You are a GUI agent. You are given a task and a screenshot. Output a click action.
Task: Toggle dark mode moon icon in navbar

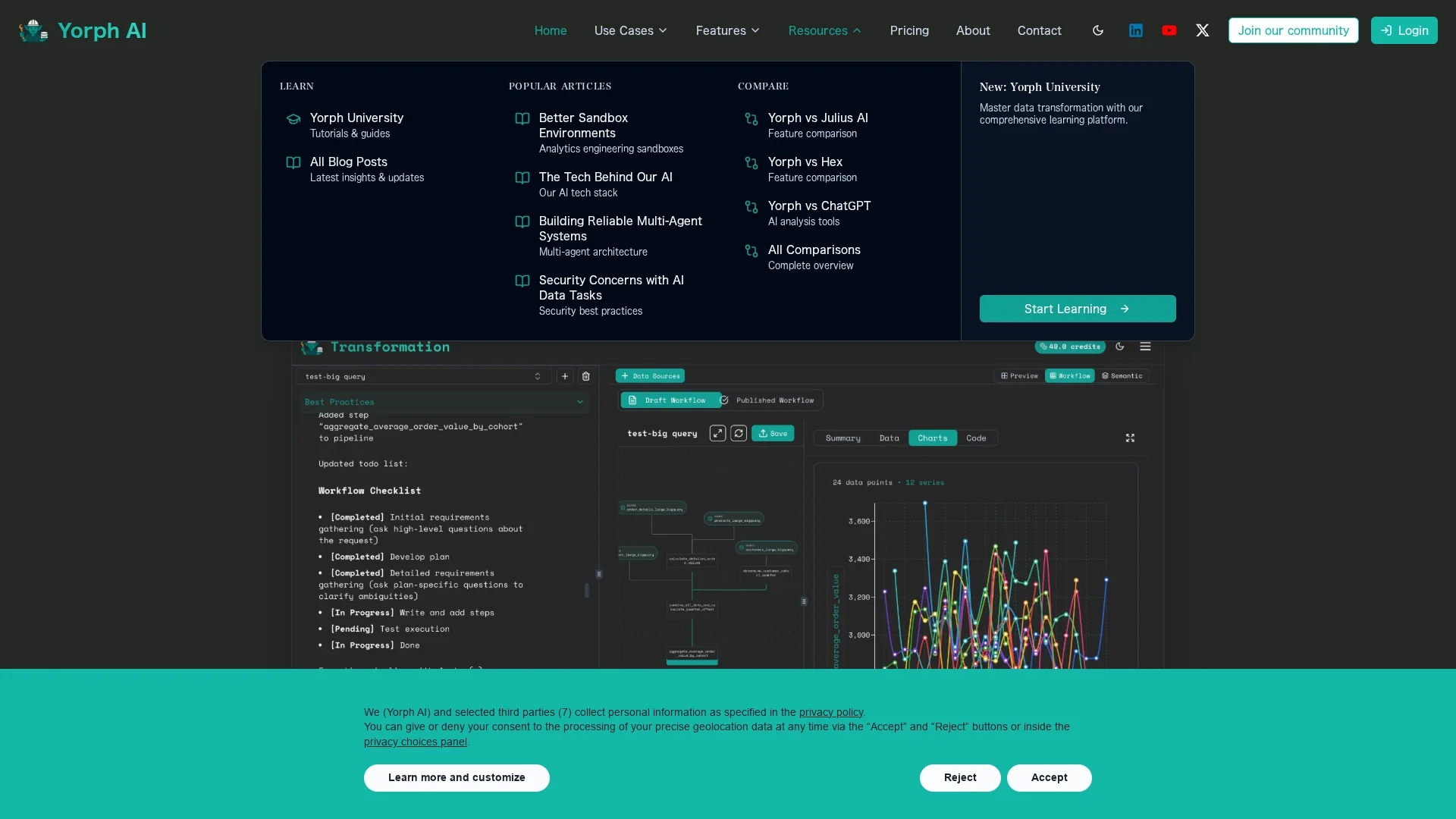pyautogui.click(x=1098, y=30)
